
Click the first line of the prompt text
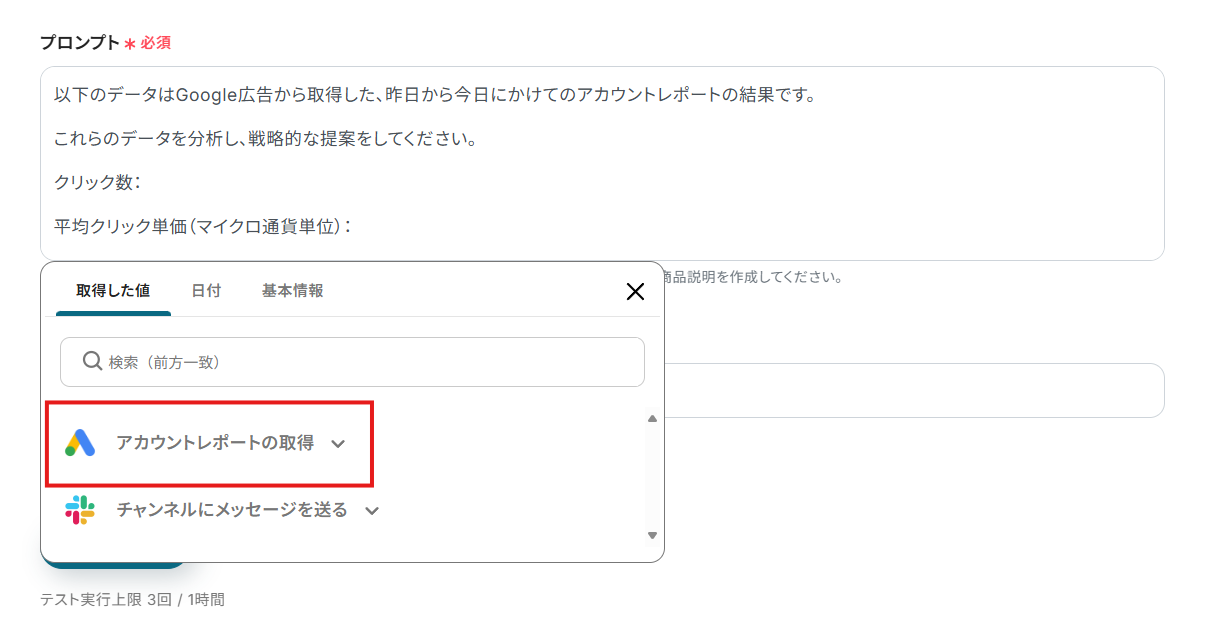coord(435,95)
